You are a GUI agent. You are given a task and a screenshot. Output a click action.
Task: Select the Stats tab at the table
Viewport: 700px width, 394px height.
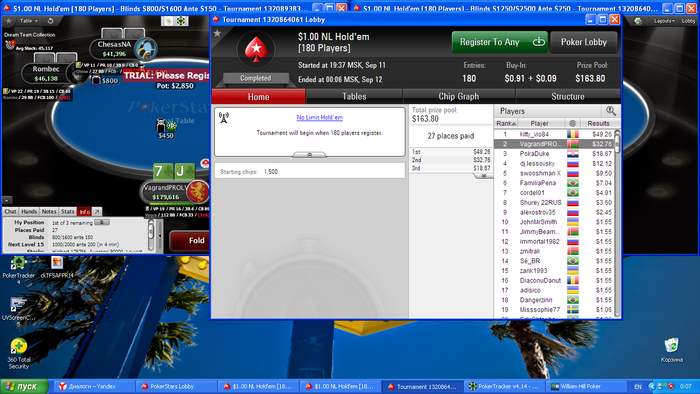click(67, 212)
